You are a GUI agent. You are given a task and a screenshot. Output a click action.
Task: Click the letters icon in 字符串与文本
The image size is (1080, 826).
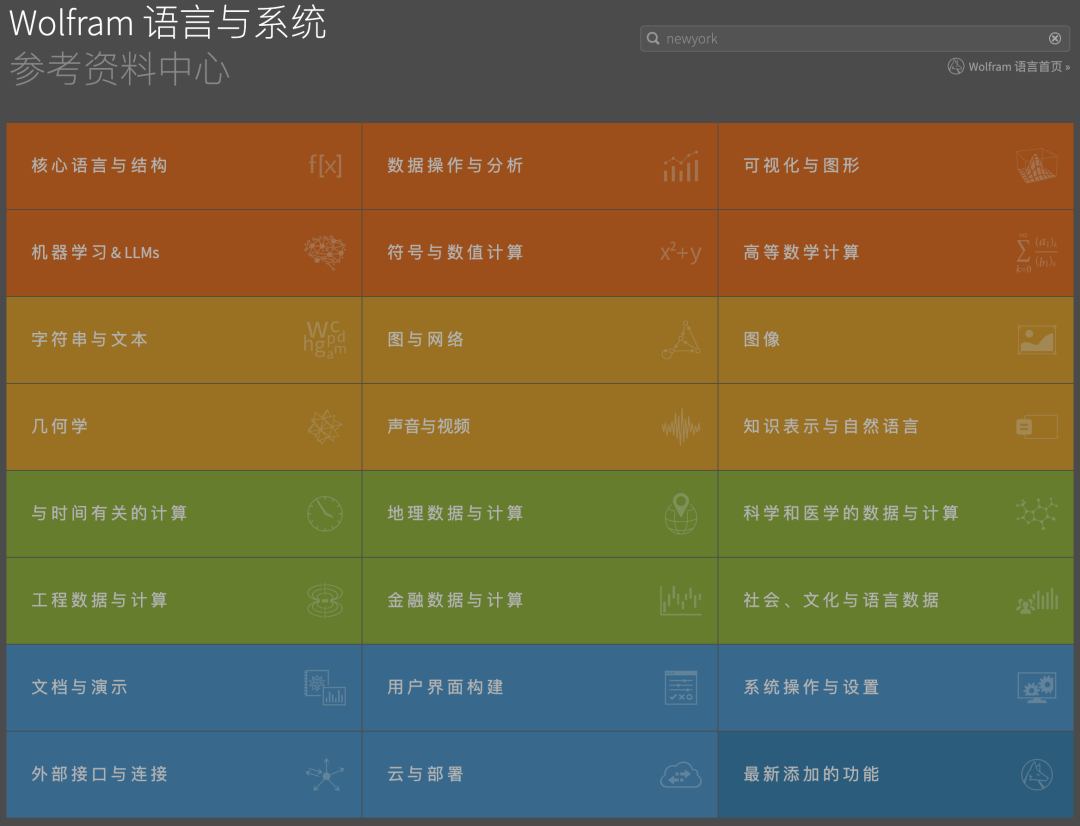point(325,339)
